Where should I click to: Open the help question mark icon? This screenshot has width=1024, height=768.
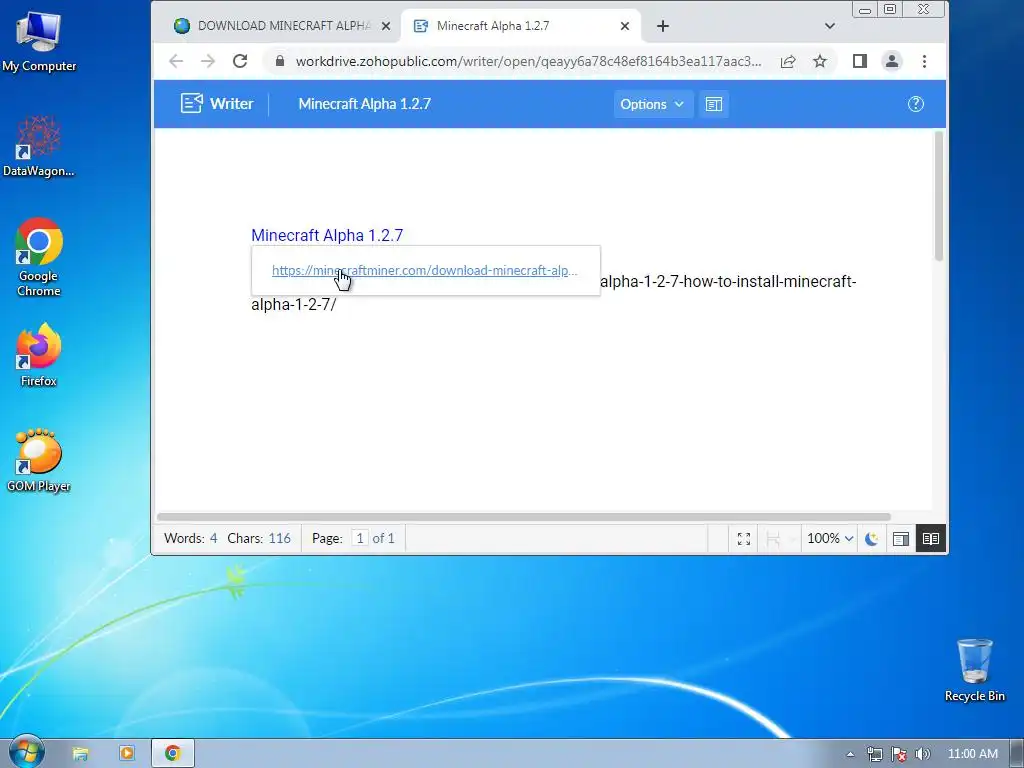point(916,104)
